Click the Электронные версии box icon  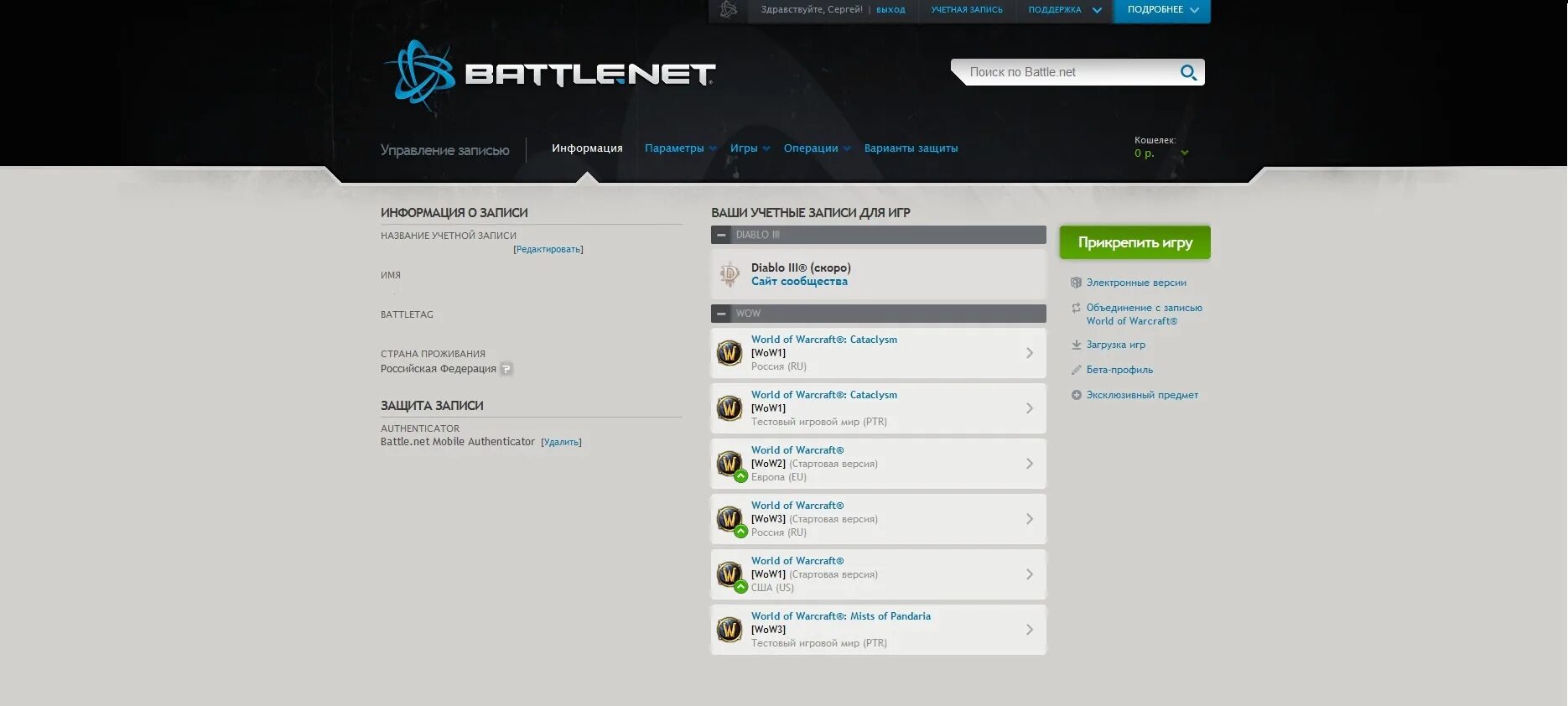tap(1076, 283)
